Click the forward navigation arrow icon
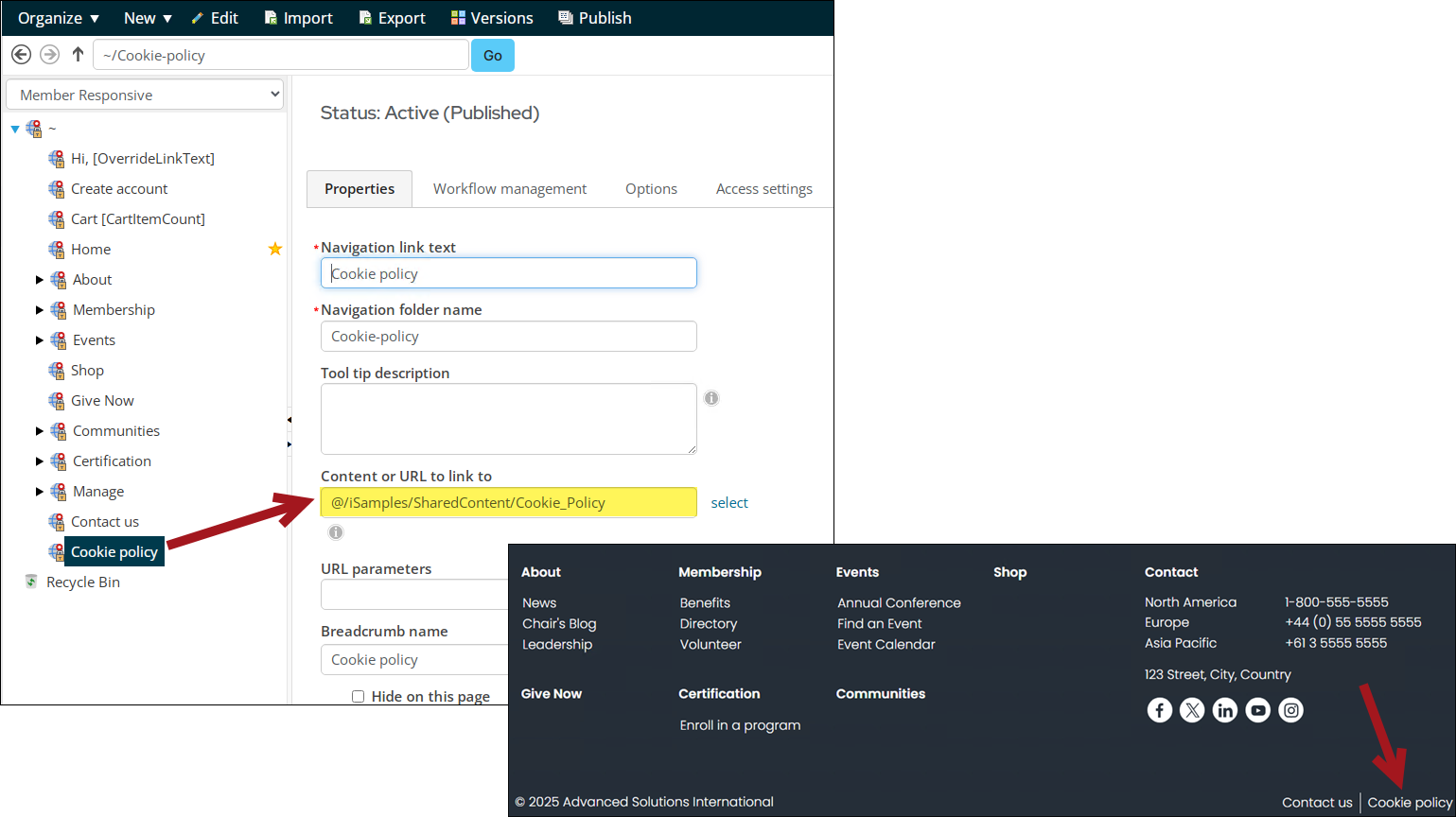The width and height of the screenshot is (1456, 817). tap(49, 55)
